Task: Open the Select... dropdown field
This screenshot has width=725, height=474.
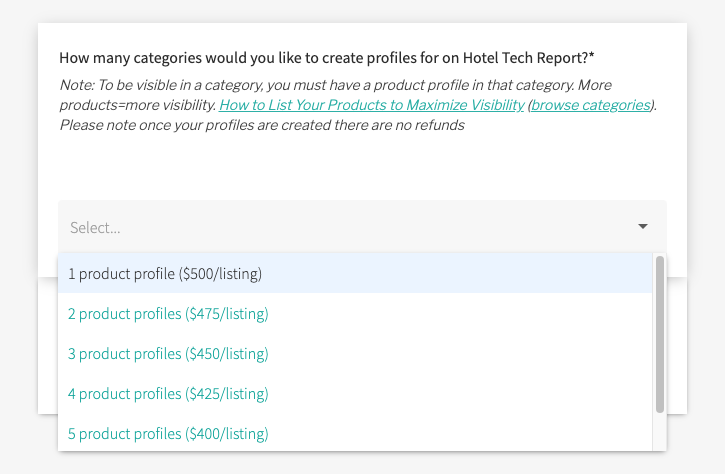Action: coord(362,227)
